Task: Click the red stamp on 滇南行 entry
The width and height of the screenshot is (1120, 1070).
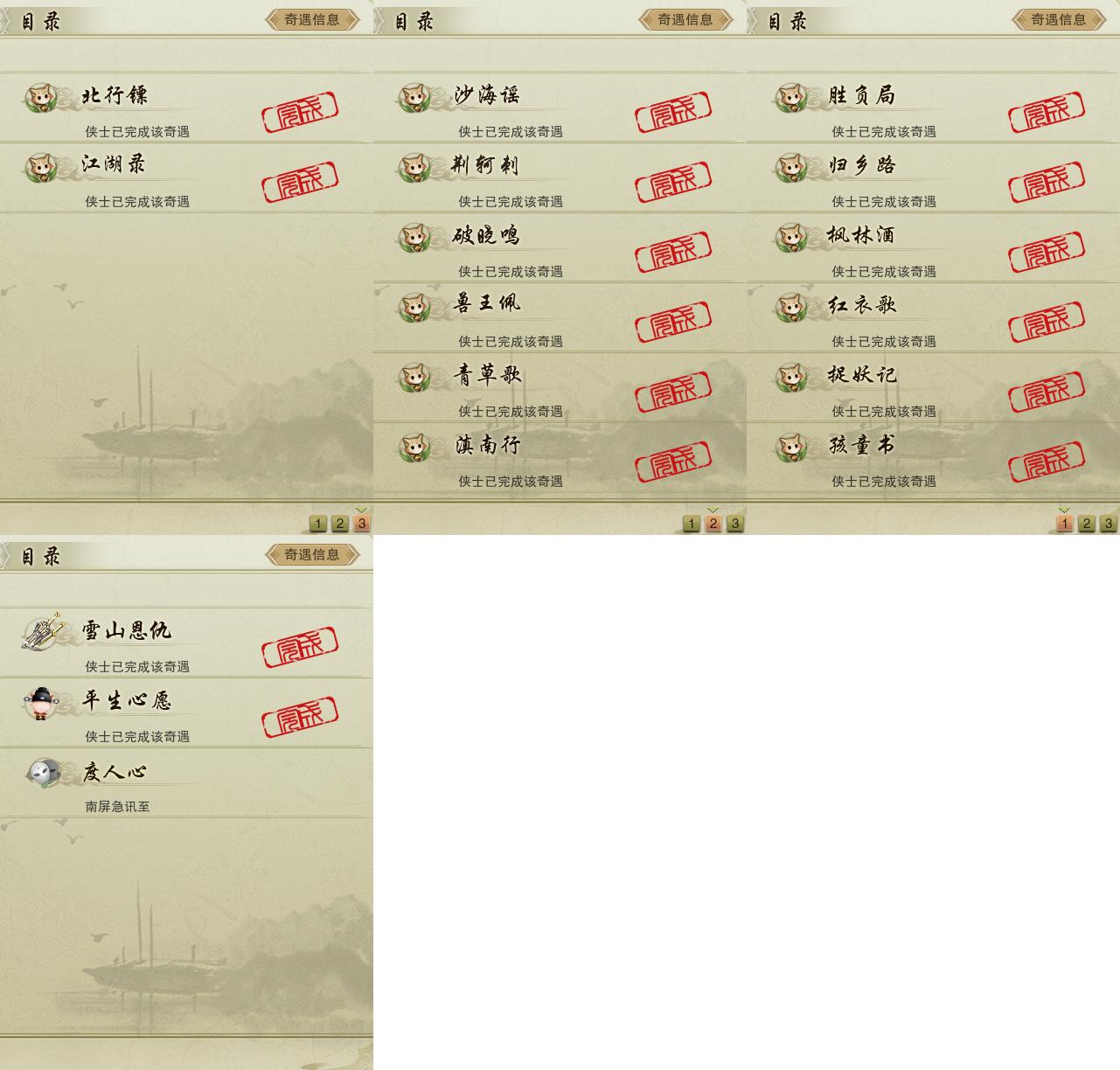Action: (x=673, y=462)
